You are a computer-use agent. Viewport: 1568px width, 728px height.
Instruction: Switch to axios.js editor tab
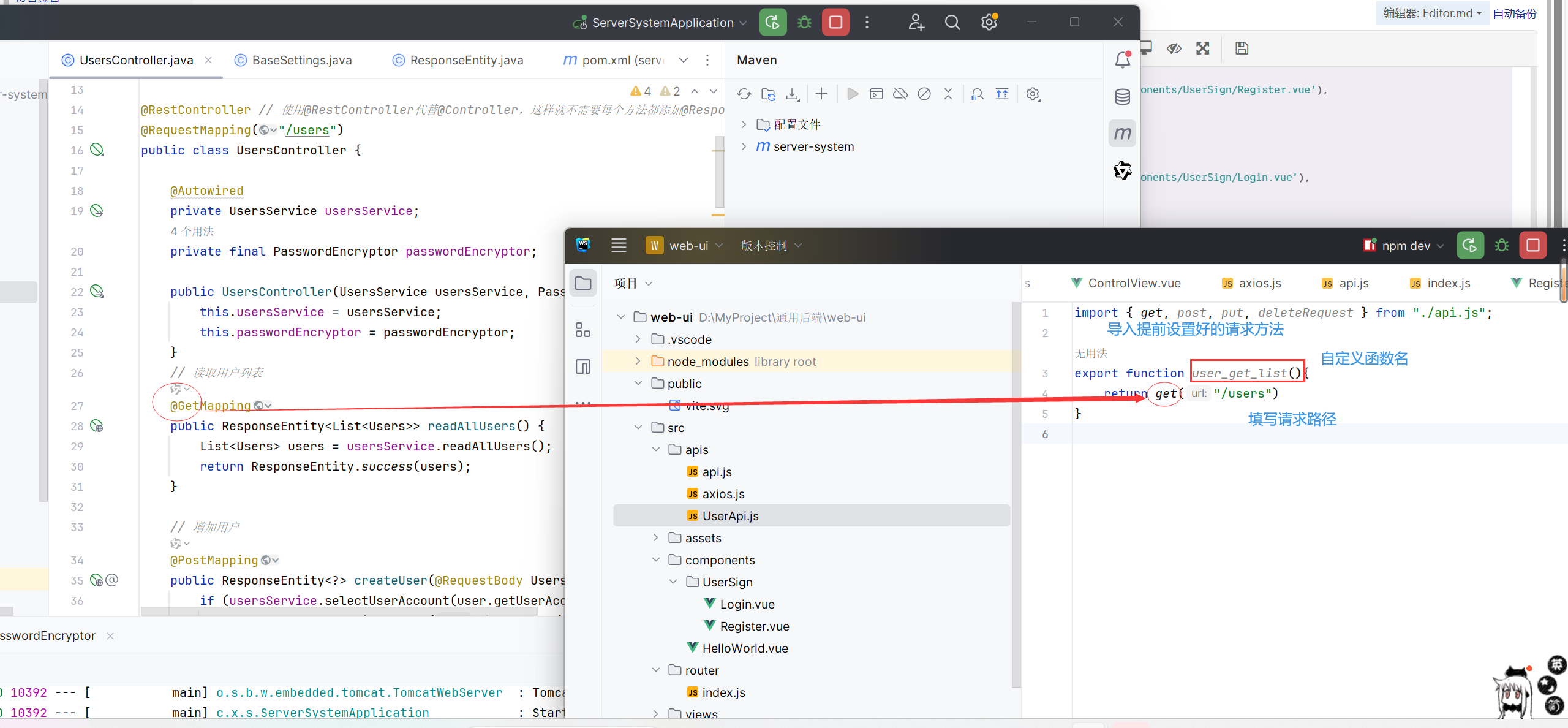point(1252,283)
